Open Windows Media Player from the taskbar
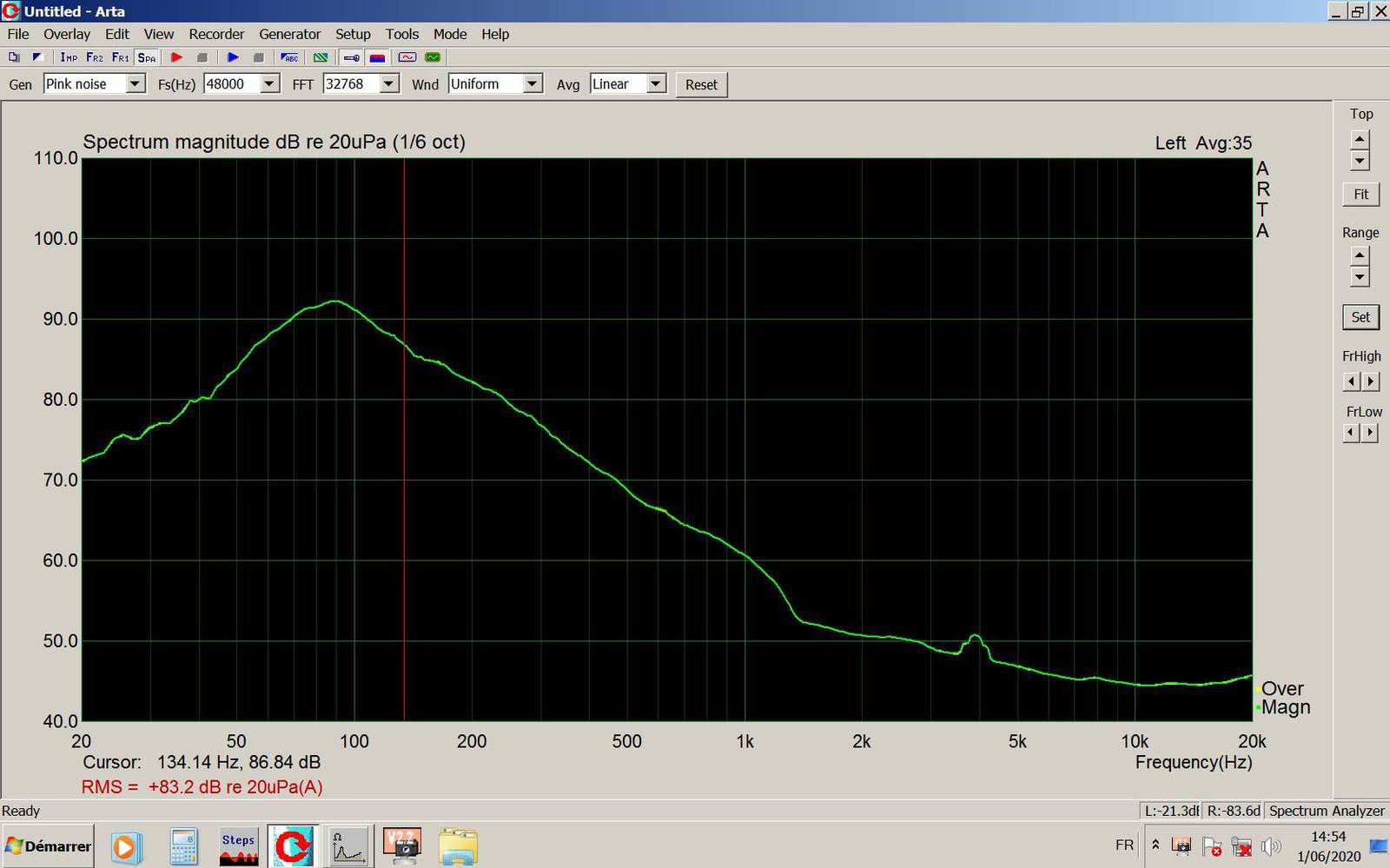 coord(125,846)
